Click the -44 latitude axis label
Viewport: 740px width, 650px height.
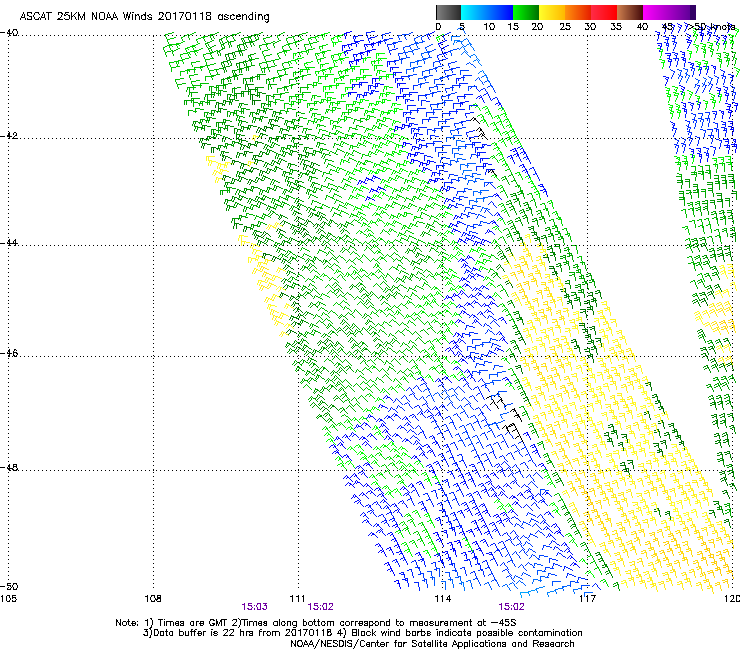tap(9, 243)
